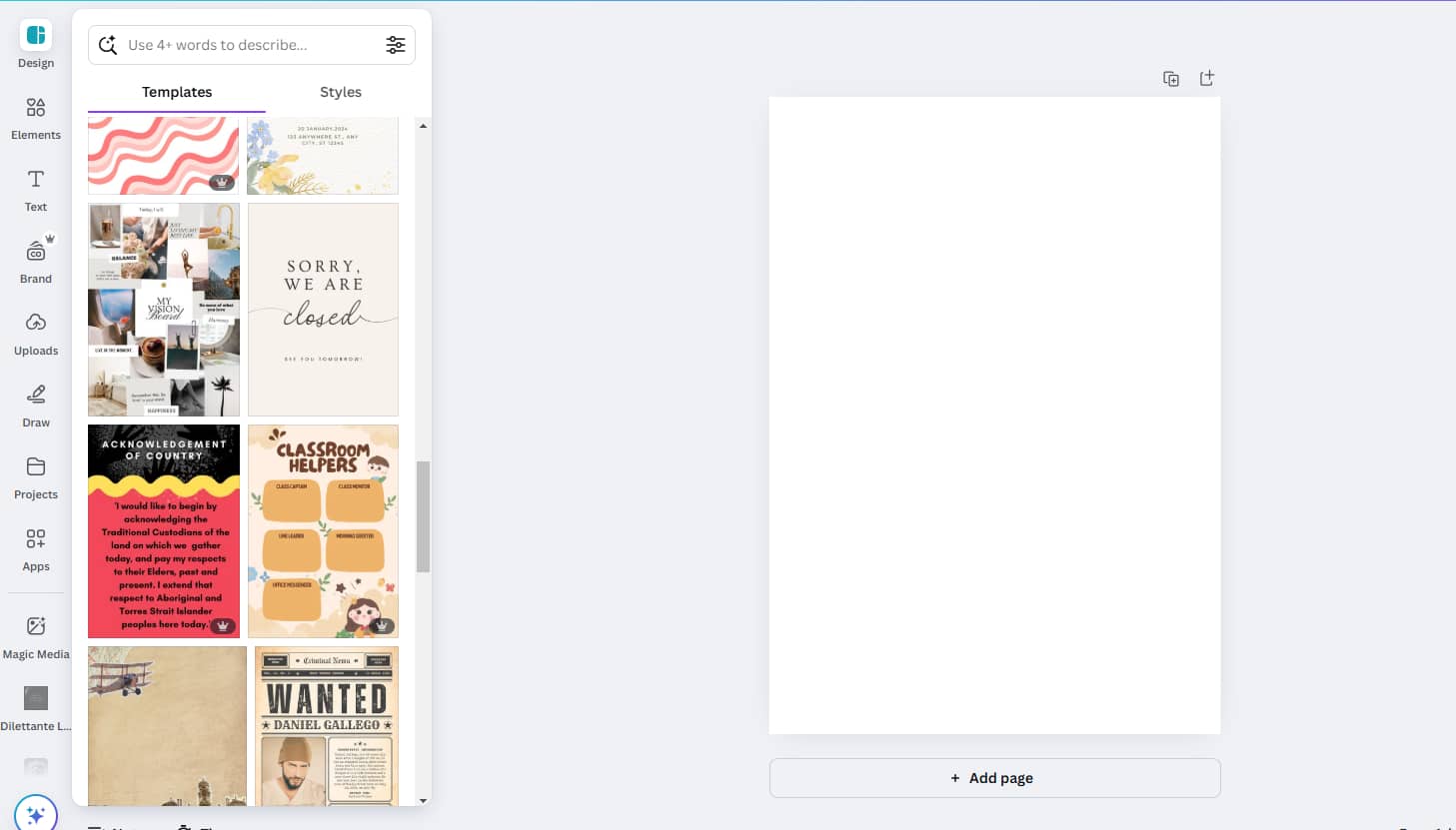Image resolution: width=1456 pixels, height=830 pixels.
Task: Open the Projects panel
Action: [36, 477]
